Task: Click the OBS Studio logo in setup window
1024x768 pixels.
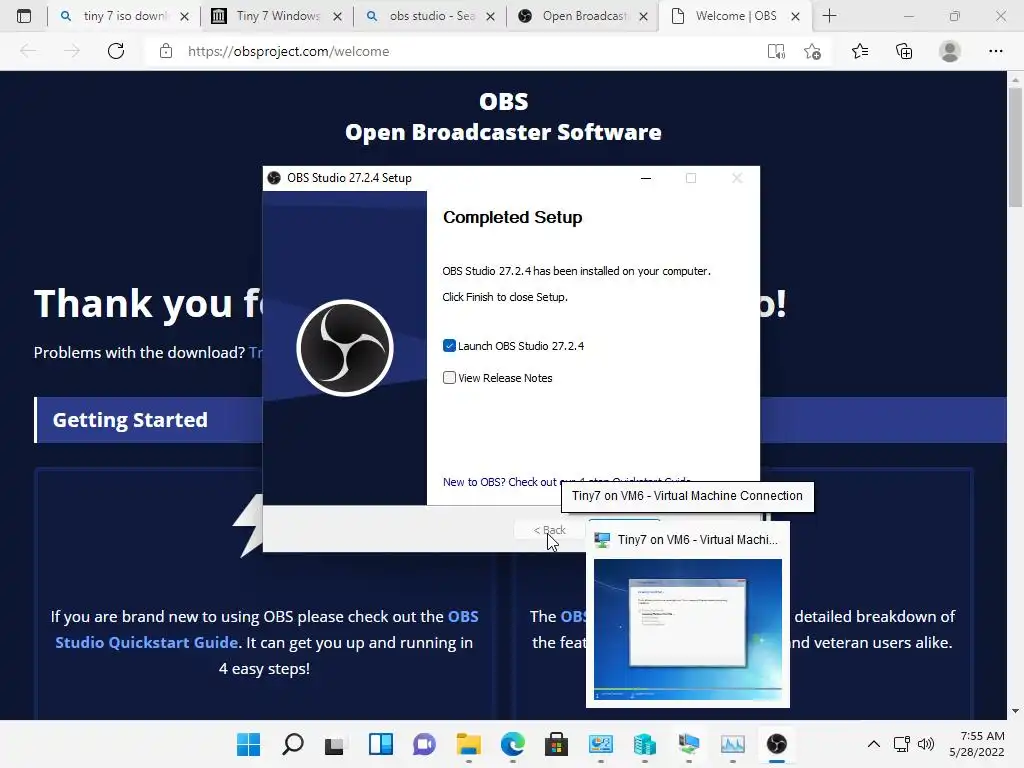Action: coord(345,348)
